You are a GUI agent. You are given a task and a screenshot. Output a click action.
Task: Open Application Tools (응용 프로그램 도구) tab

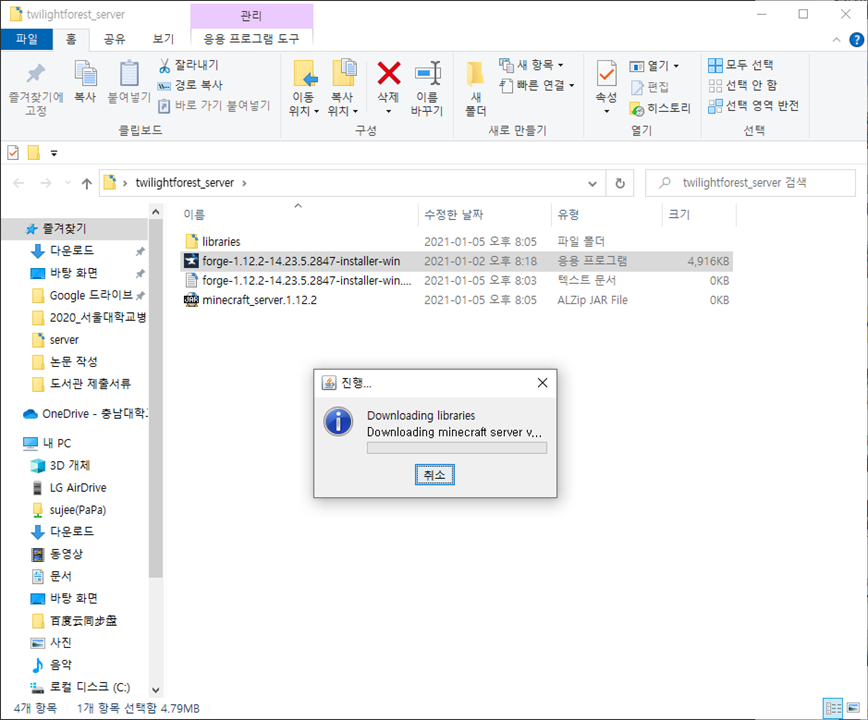click(x=251, y=39)
